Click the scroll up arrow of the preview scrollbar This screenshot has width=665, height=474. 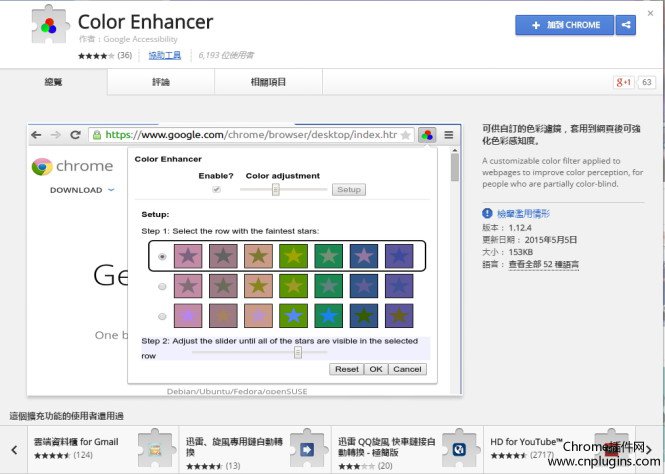455,150
